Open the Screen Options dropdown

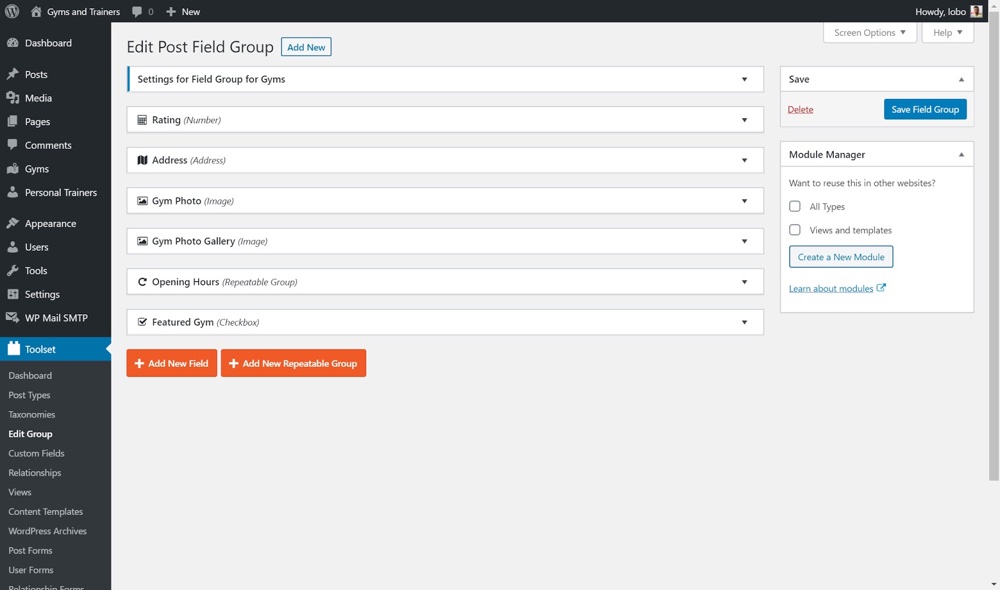point(869,32)
